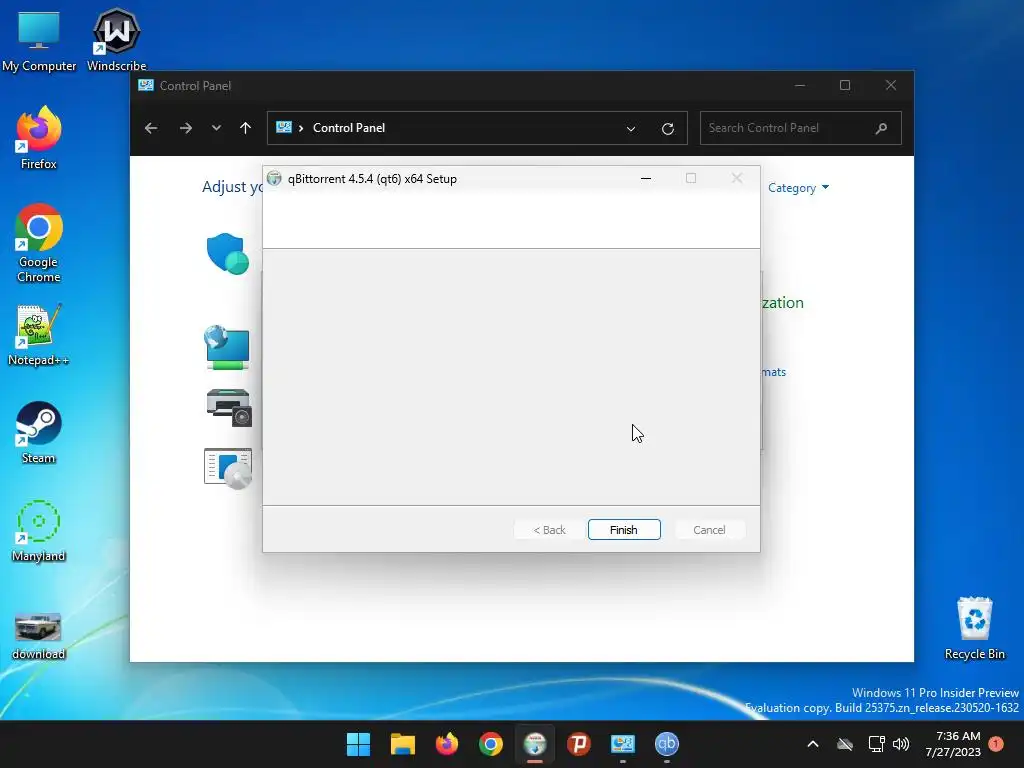1024x768 pixels.
Task: Open Notepad++ desktop shortcut
Action: 39,334
